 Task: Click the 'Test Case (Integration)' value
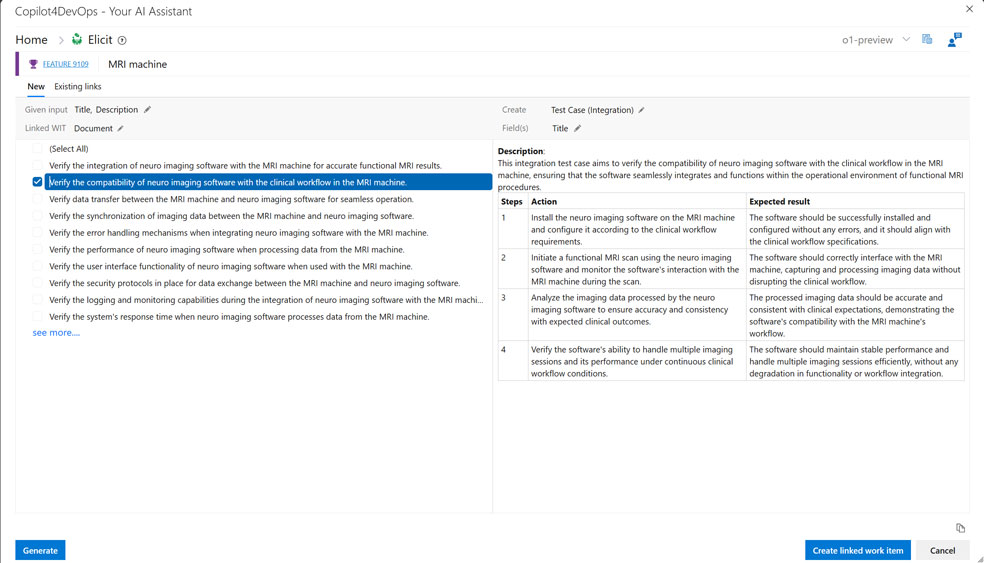click(x=592, y=110)
